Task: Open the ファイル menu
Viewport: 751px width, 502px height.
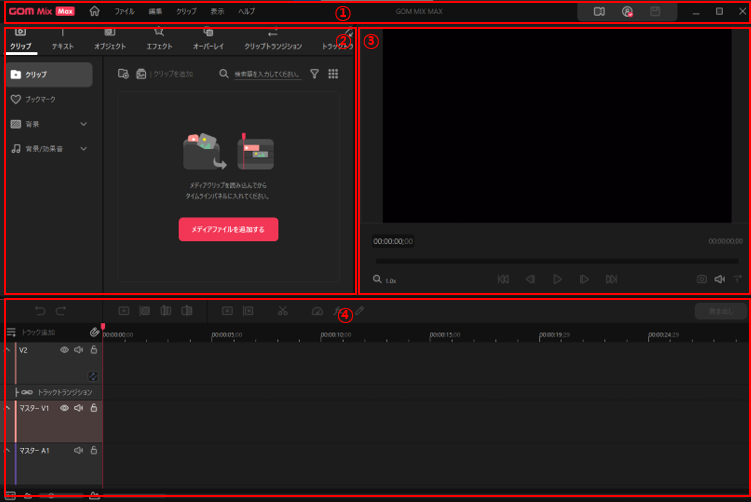Action: [124, 12]
